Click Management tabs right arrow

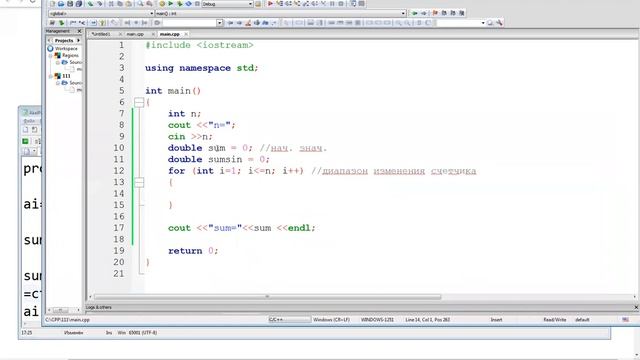(x=78, y=40)
